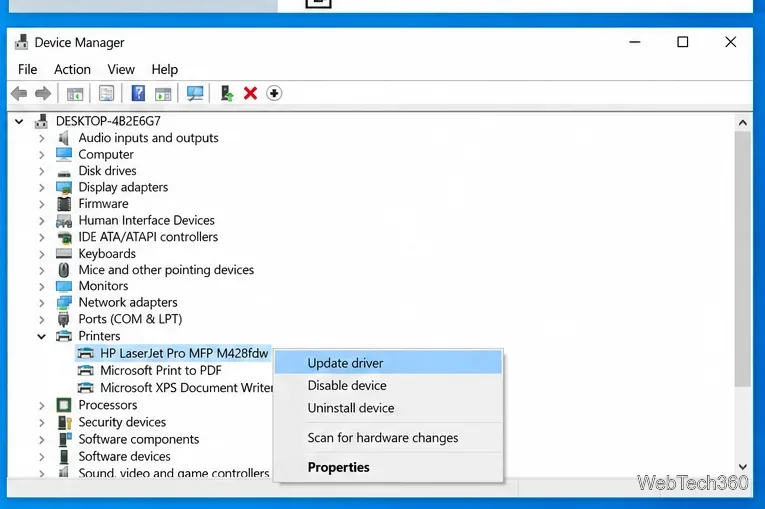The width and height of the screenshot is (765, 509).
Task: Click the Update device driver toolbar icon
Action: click(x=227, y=93)
